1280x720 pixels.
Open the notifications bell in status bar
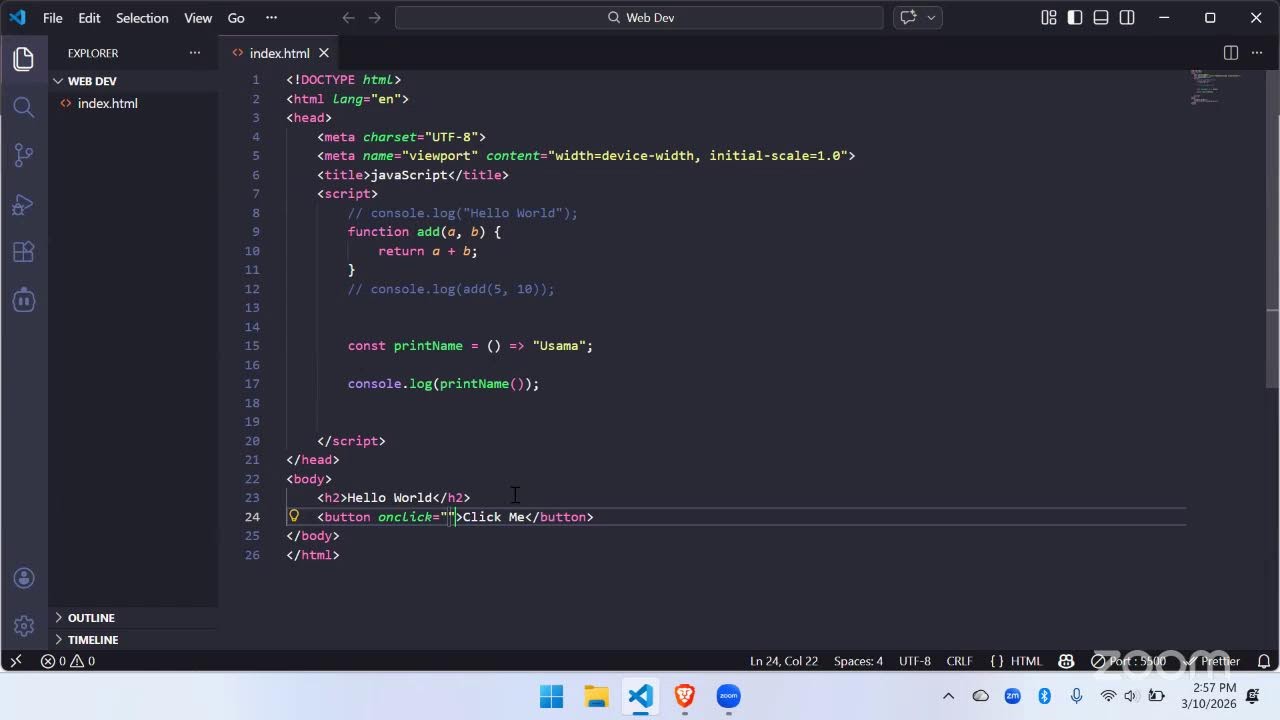coord(1264,661)
